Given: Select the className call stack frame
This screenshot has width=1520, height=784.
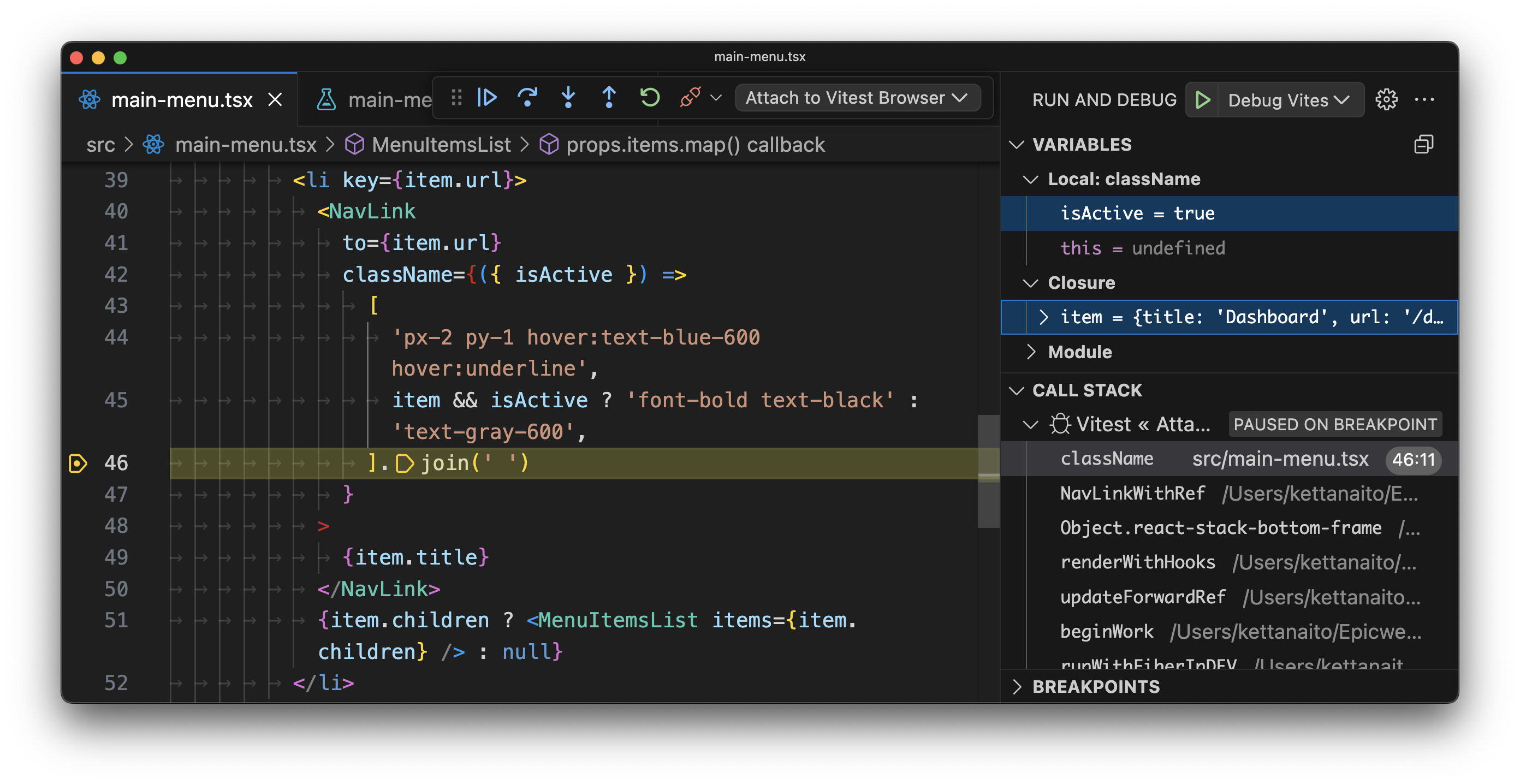Looking at the screenshot, I should [x=1229, y=460].
